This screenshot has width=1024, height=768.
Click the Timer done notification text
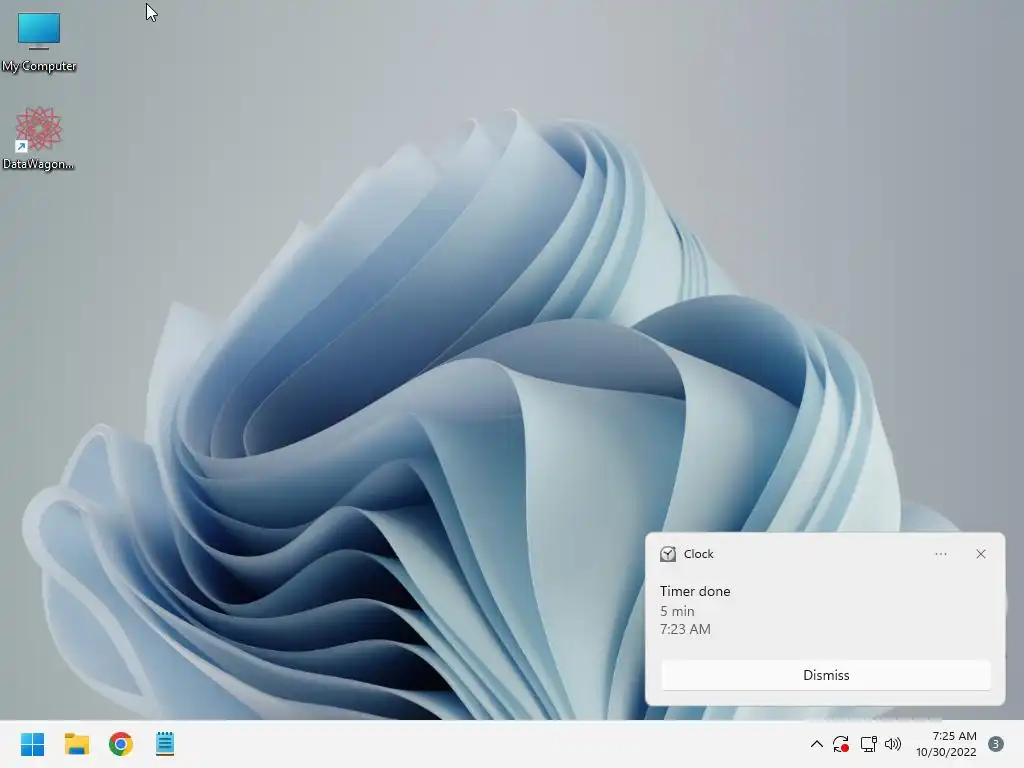[695, 591]
